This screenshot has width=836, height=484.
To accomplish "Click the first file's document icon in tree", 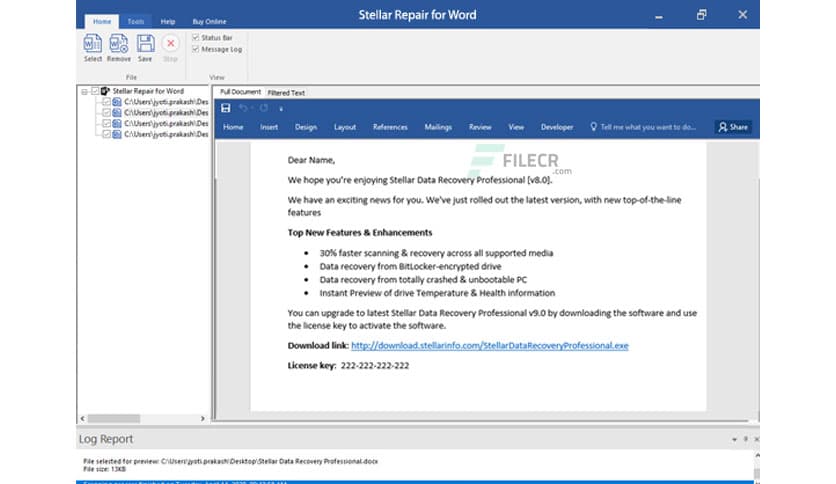I will pos(117,102).
